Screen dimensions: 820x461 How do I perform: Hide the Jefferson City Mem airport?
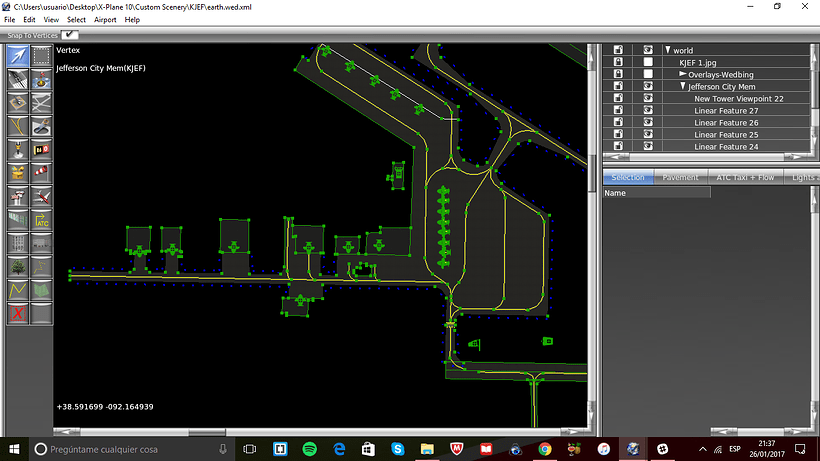coord(648,86)
